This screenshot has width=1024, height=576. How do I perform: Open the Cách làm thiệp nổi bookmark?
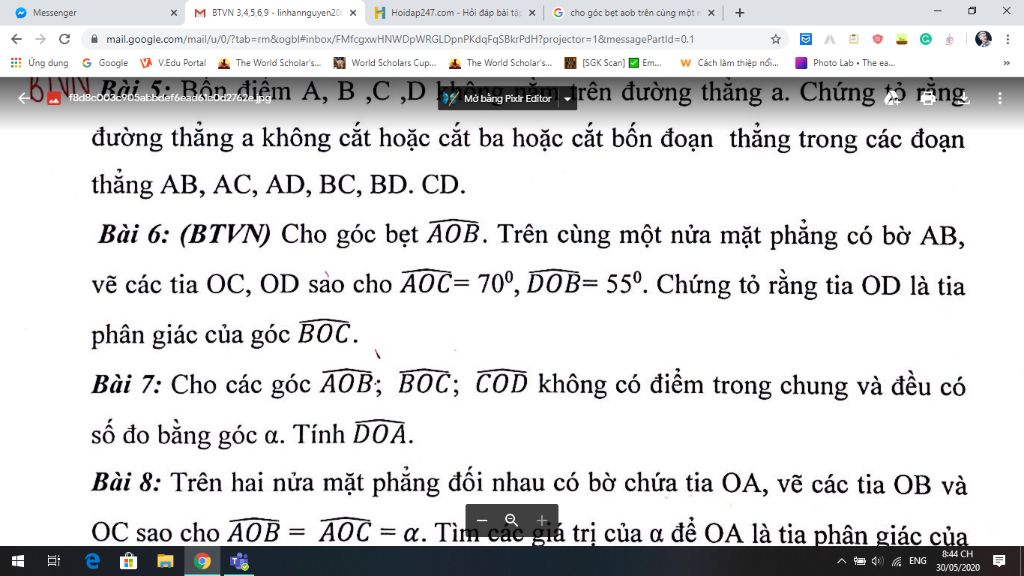729,63
